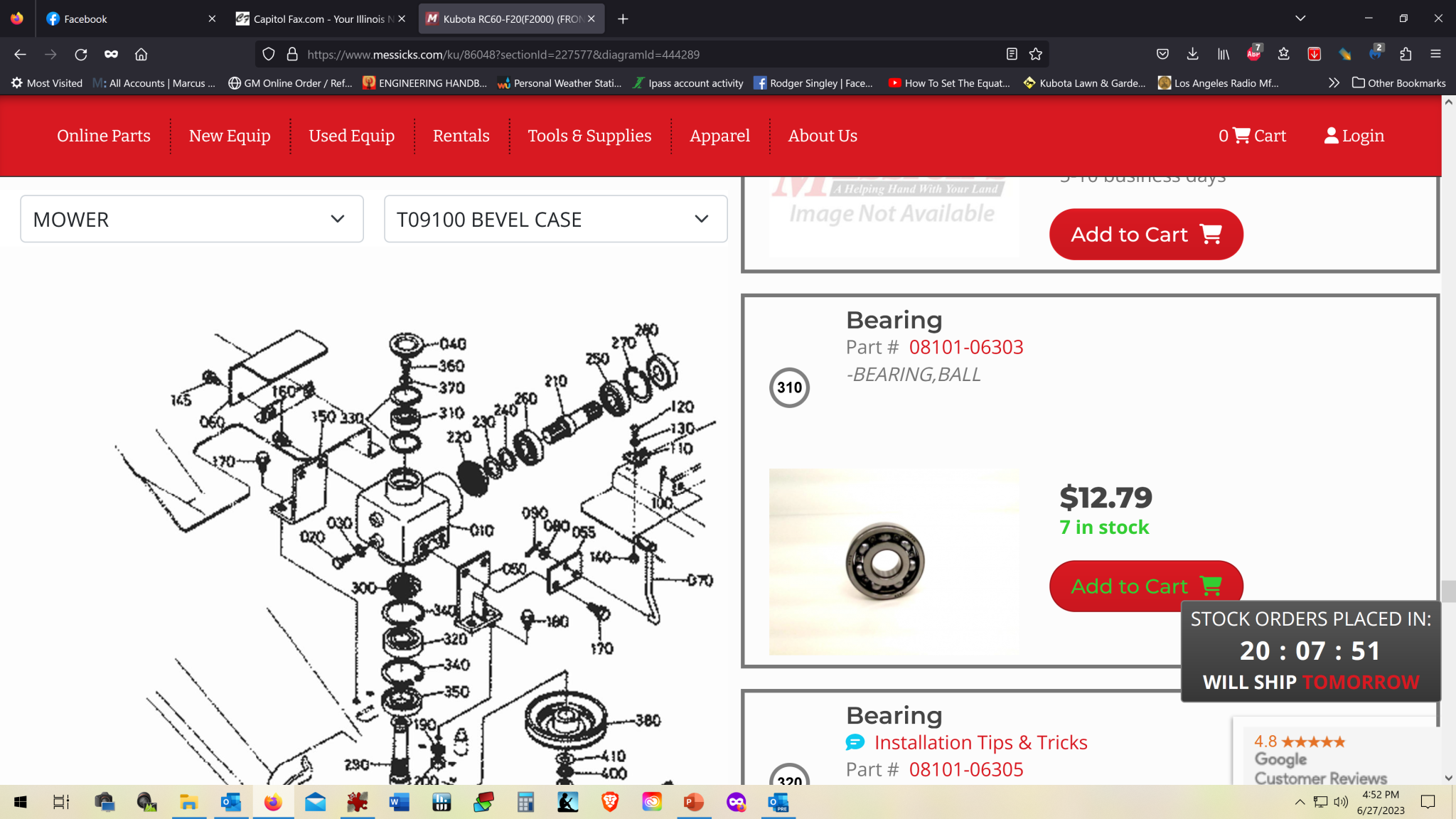Open the Windows Start menu

coord(20,802)
